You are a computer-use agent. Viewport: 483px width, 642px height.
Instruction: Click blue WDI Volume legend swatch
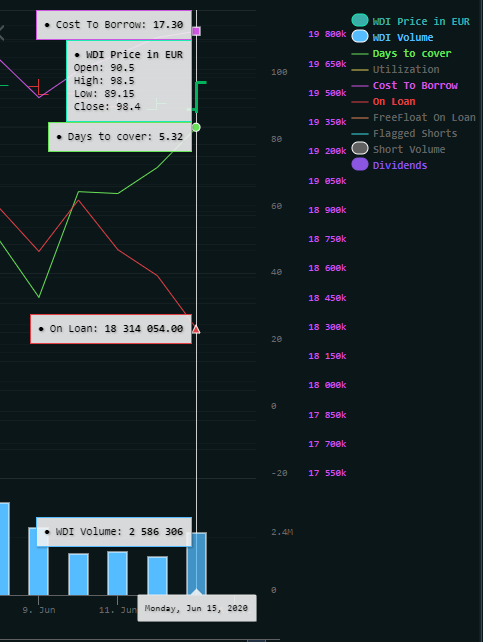coord(360,36)
